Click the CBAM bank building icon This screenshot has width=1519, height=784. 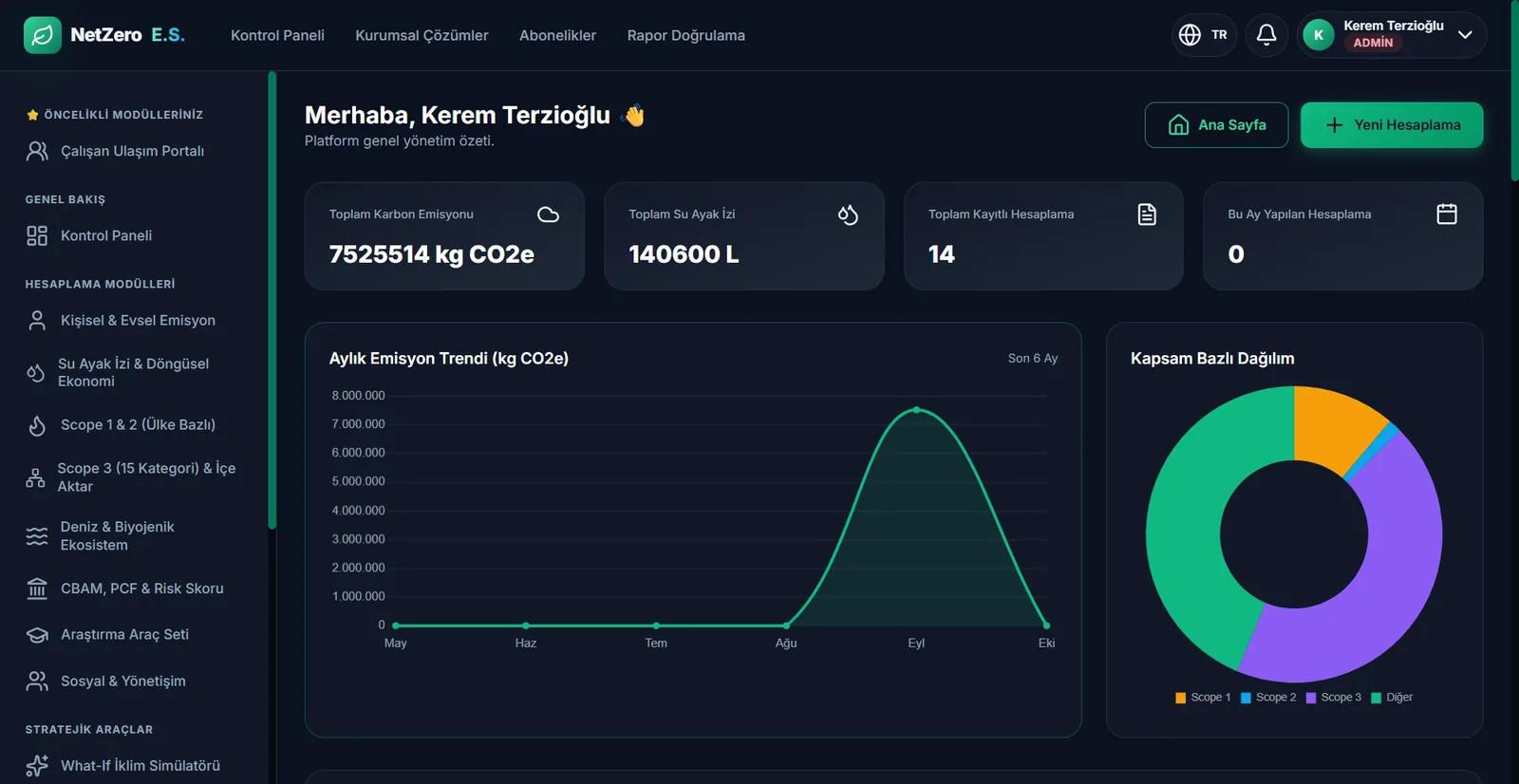[37, 588]
